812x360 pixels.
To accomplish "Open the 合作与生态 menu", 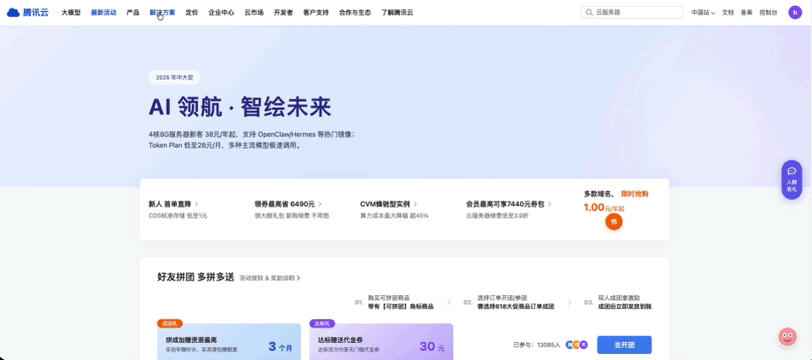I will (355, 12).
